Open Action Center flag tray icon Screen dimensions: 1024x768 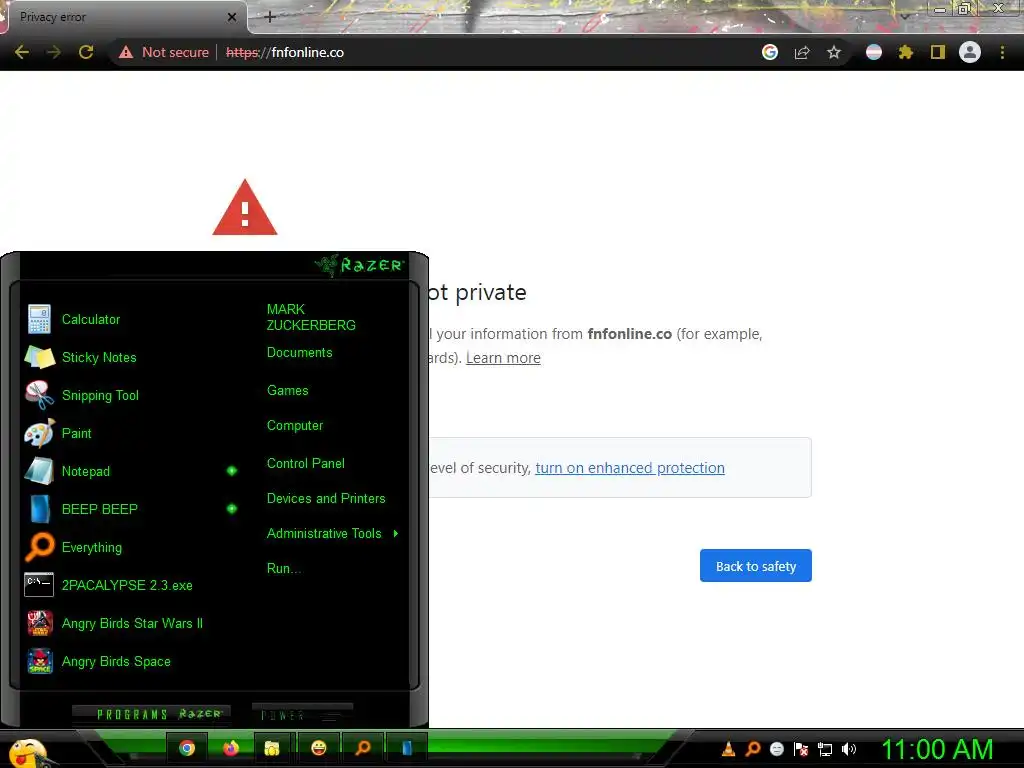click(801, 749)
